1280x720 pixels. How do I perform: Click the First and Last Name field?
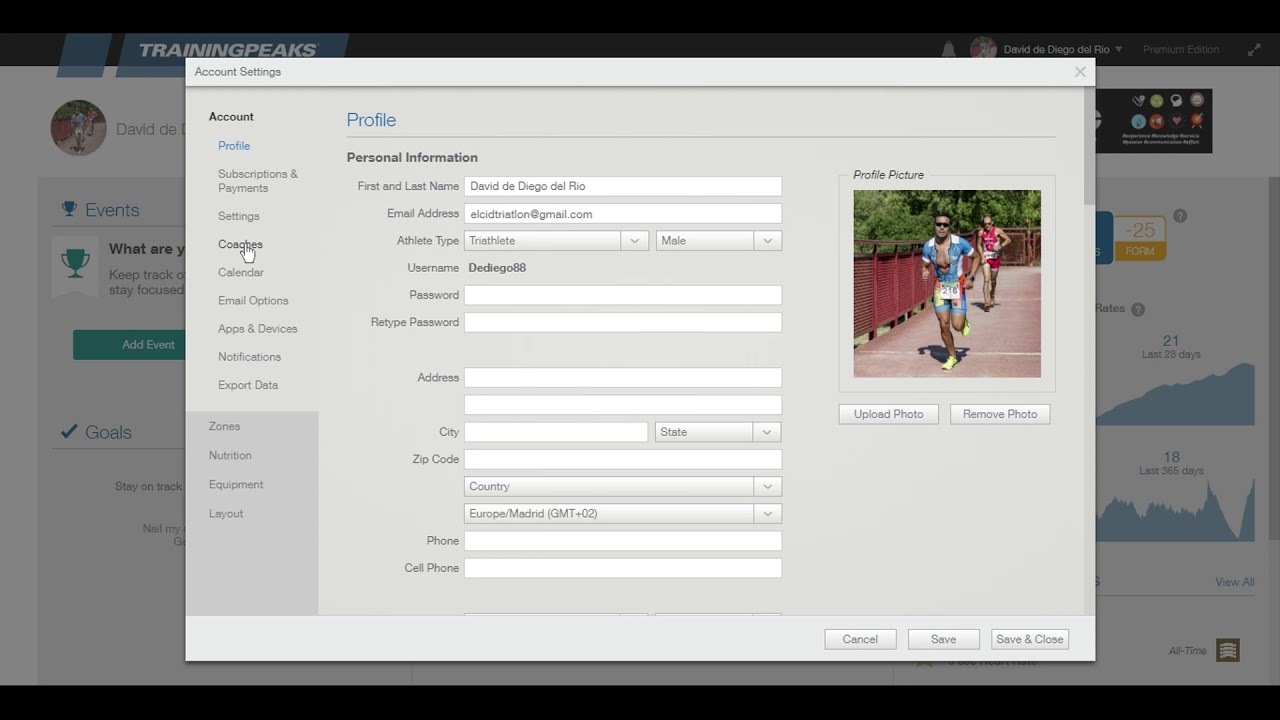(x=623, y=186)
